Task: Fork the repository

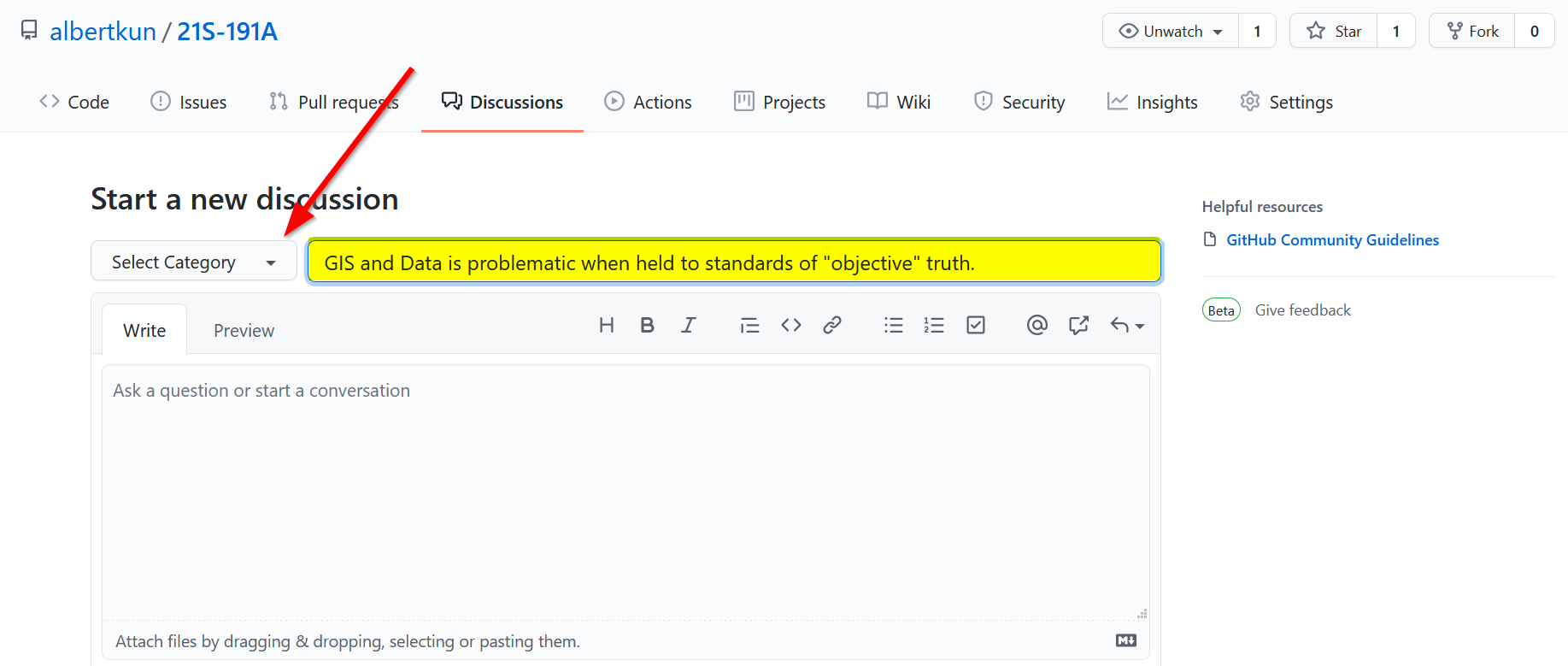Action: (1472, 31)
